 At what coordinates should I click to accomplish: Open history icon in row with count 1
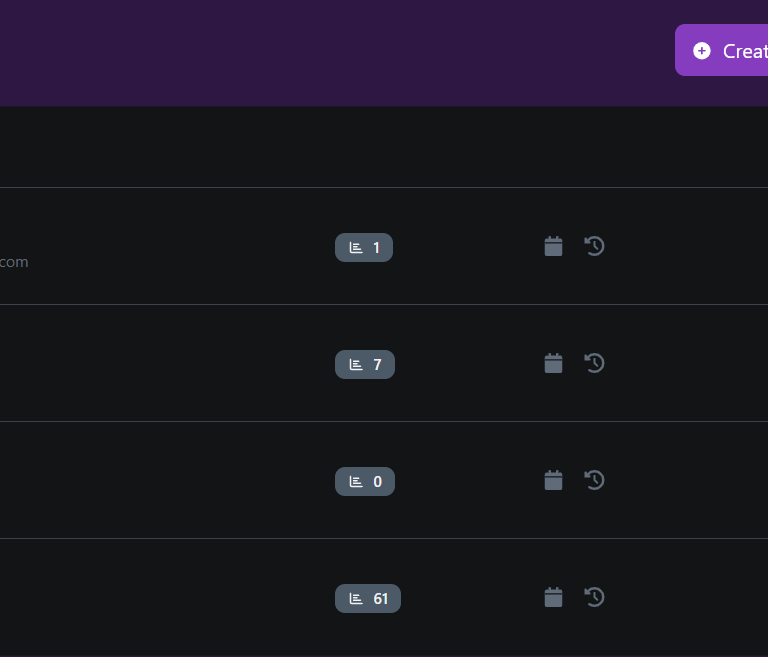tap(595, 246)
